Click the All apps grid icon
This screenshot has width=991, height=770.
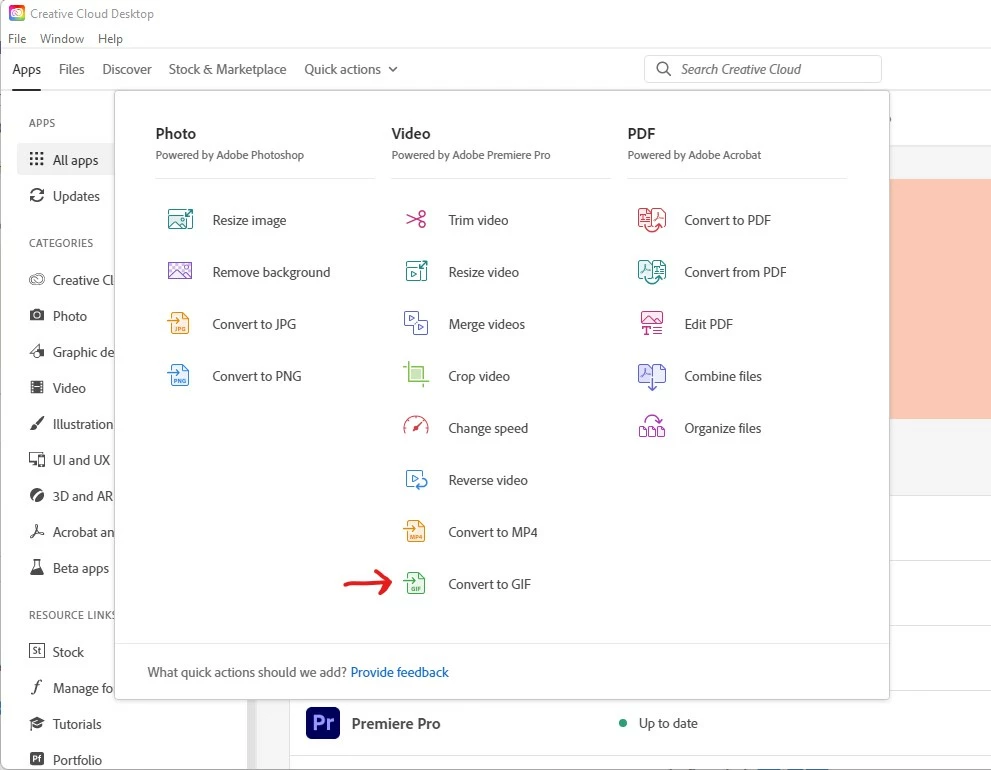click(37, 159)
